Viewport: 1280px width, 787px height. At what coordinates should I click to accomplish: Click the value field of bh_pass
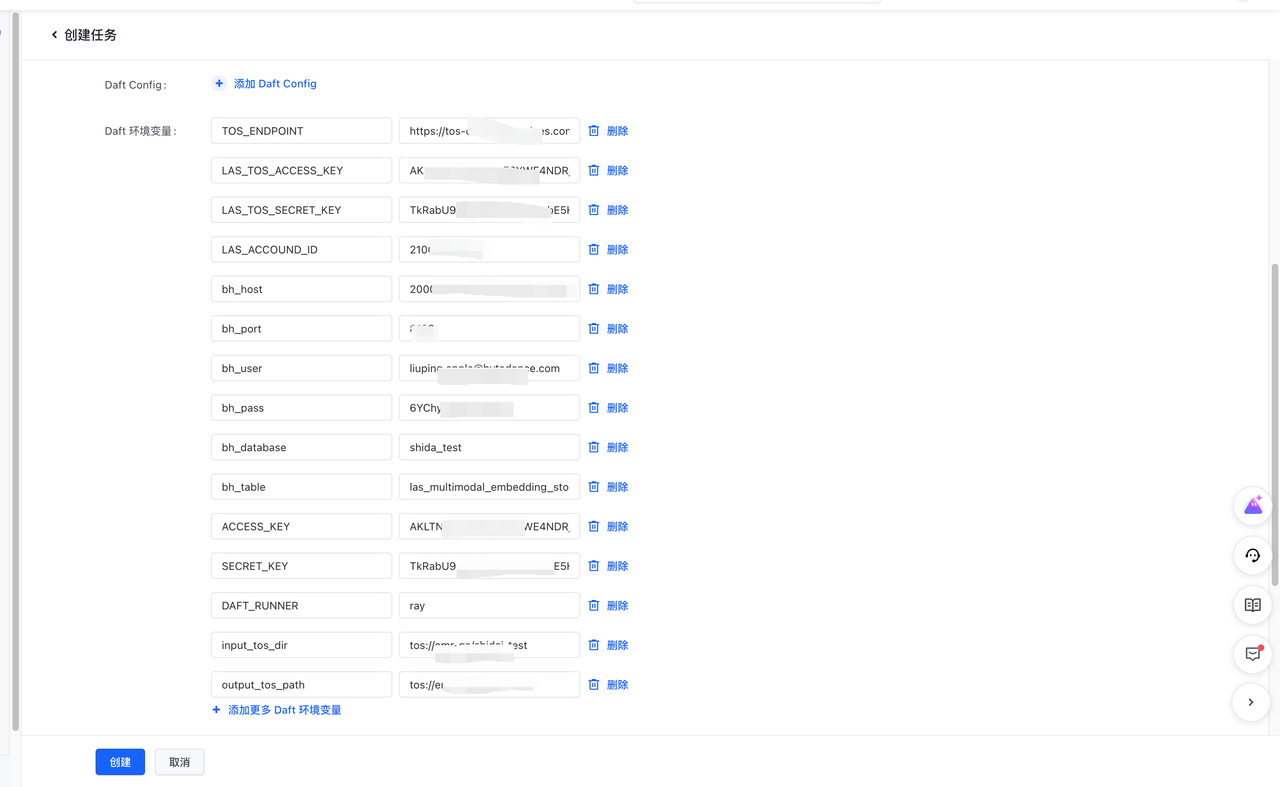pyautogui.click(x=489, y=408)
